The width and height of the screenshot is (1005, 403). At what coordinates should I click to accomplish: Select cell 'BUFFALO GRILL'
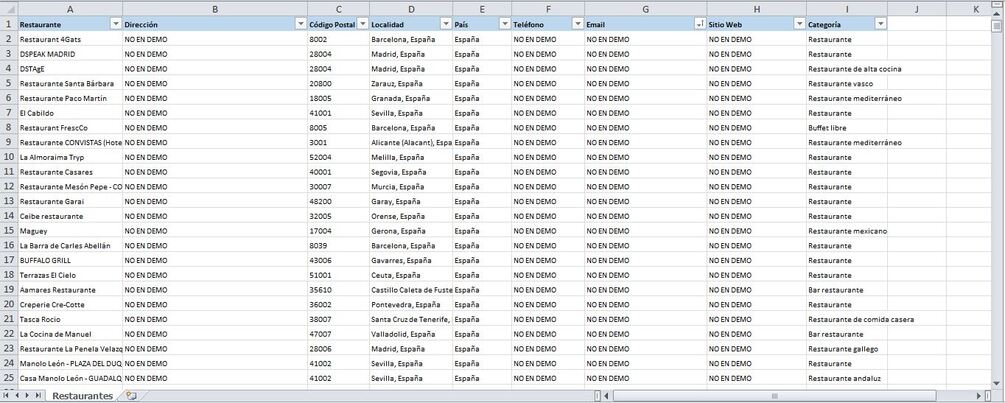[x=70, y=260]
